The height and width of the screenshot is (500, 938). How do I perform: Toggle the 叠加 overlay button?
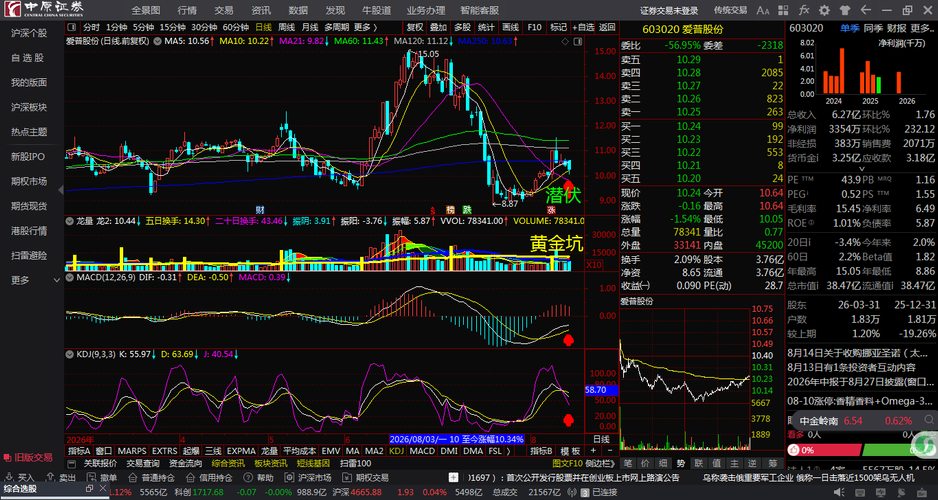click(438, 27)
